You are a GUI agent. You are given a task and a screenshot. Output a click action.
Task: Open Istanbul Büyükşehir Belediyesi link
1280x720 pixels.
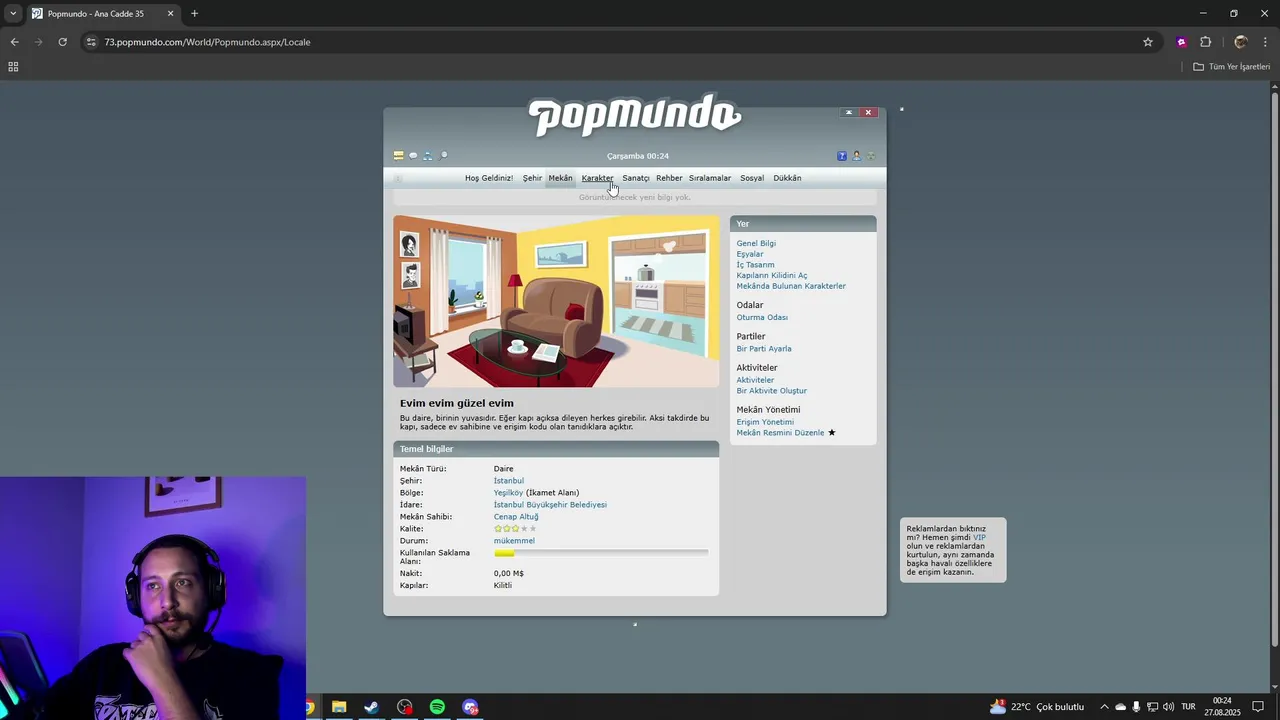pos(550,505)
